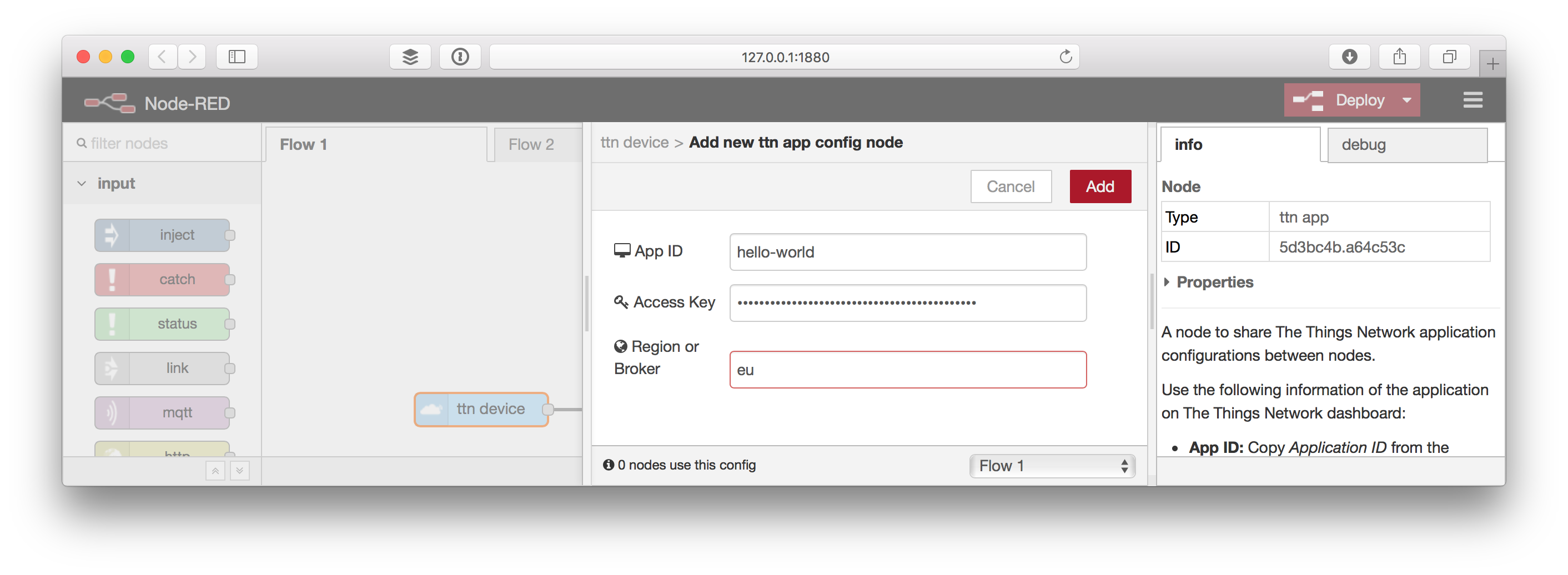Open a new browser tab with plus
1568x575 pixels.
click(1492, 64)
